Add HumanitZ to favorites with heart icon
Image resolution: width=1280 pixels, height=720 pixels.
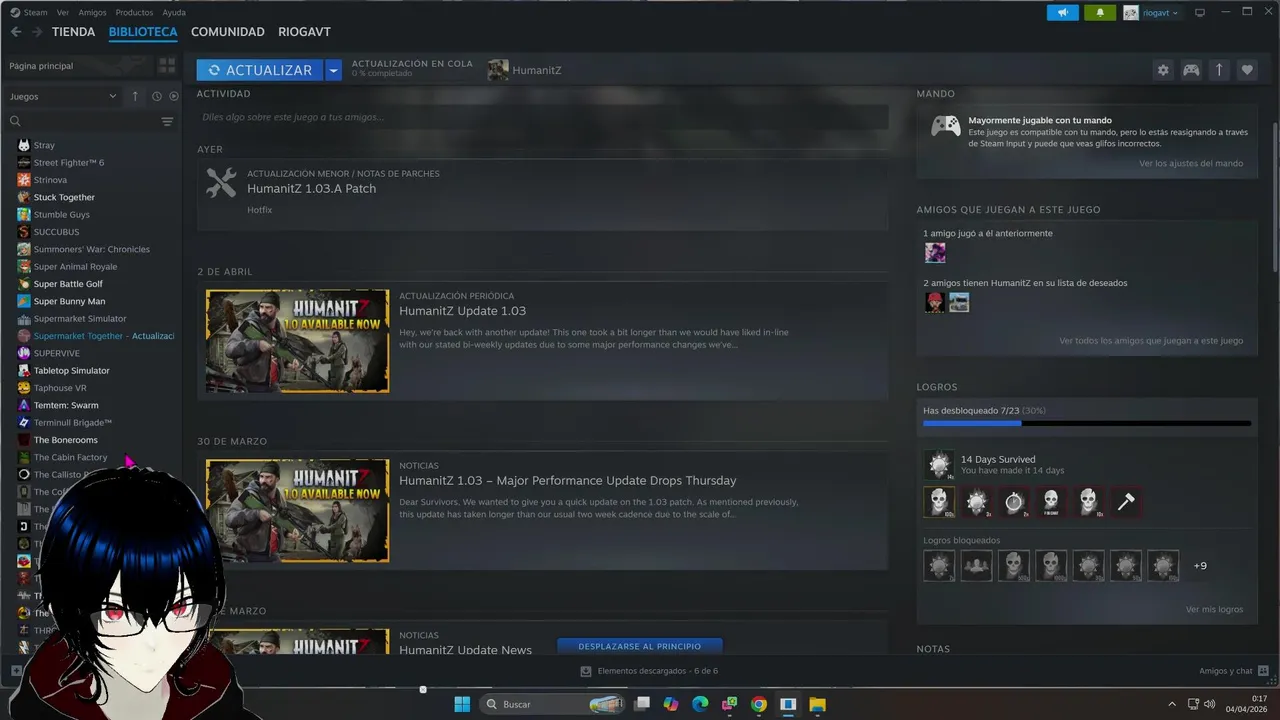click(1247, 70)
